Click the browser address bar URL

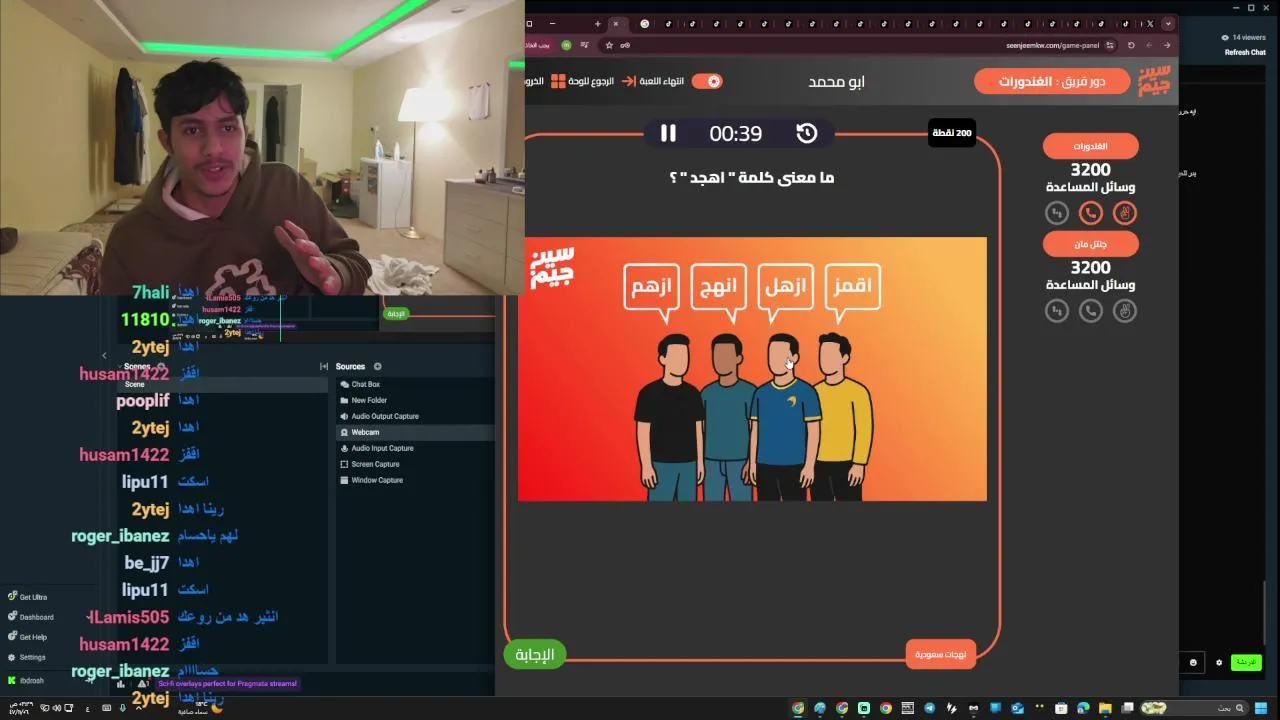(1053, 45)
